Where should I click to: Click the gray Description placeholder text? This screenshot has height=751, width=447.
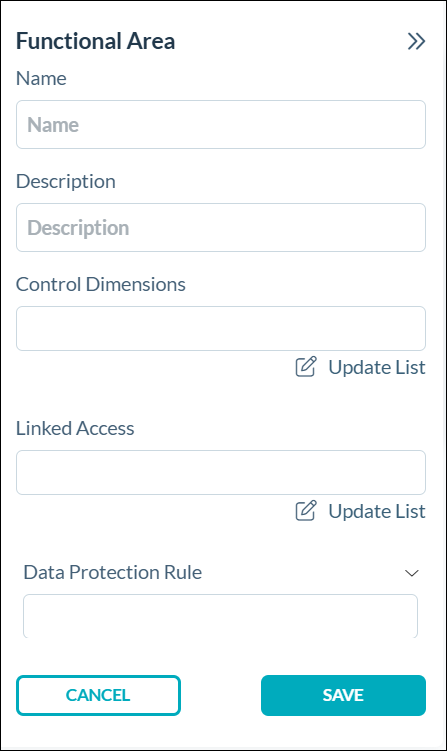tap(78, 228)
